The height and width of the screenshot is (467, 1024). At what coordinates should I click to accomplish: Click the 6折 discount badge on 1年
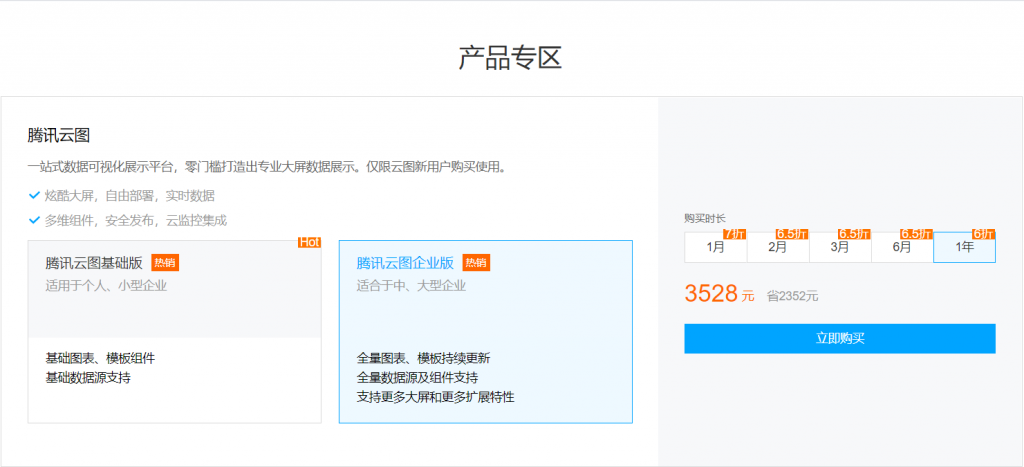984,234
